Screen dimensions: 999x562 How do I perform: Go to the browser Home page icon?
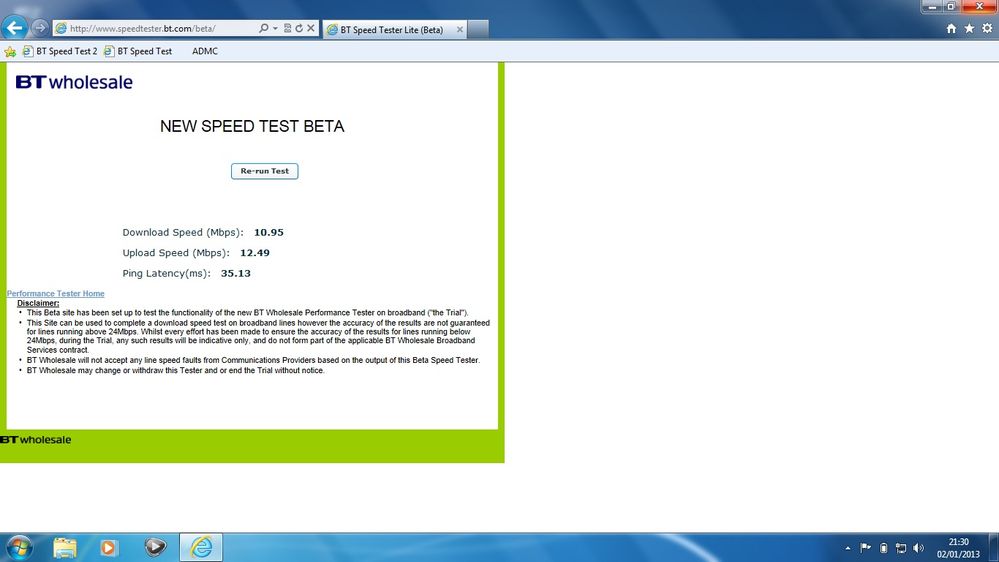tap(951, 28)
